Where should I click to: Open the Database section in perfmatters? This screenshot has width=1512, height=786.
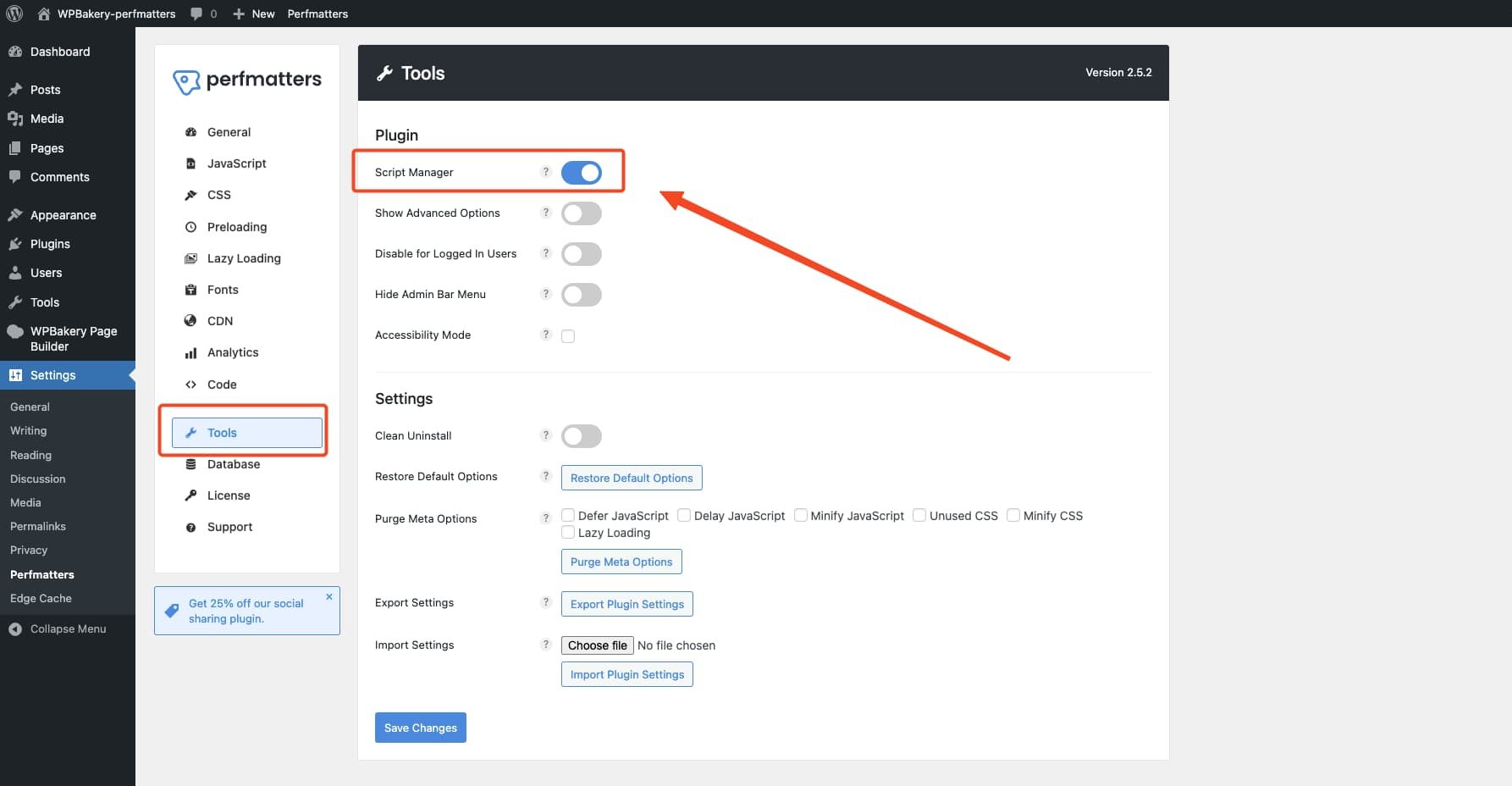tap(233, 463)
